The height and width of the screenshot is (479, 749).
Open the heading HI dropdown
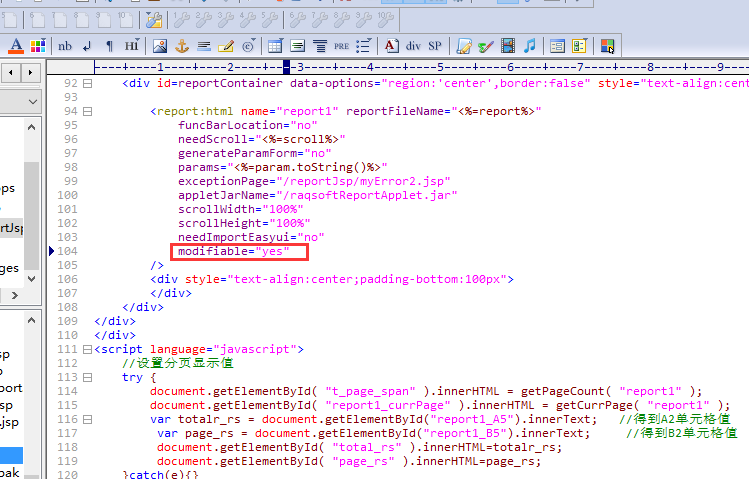[132, 45]
